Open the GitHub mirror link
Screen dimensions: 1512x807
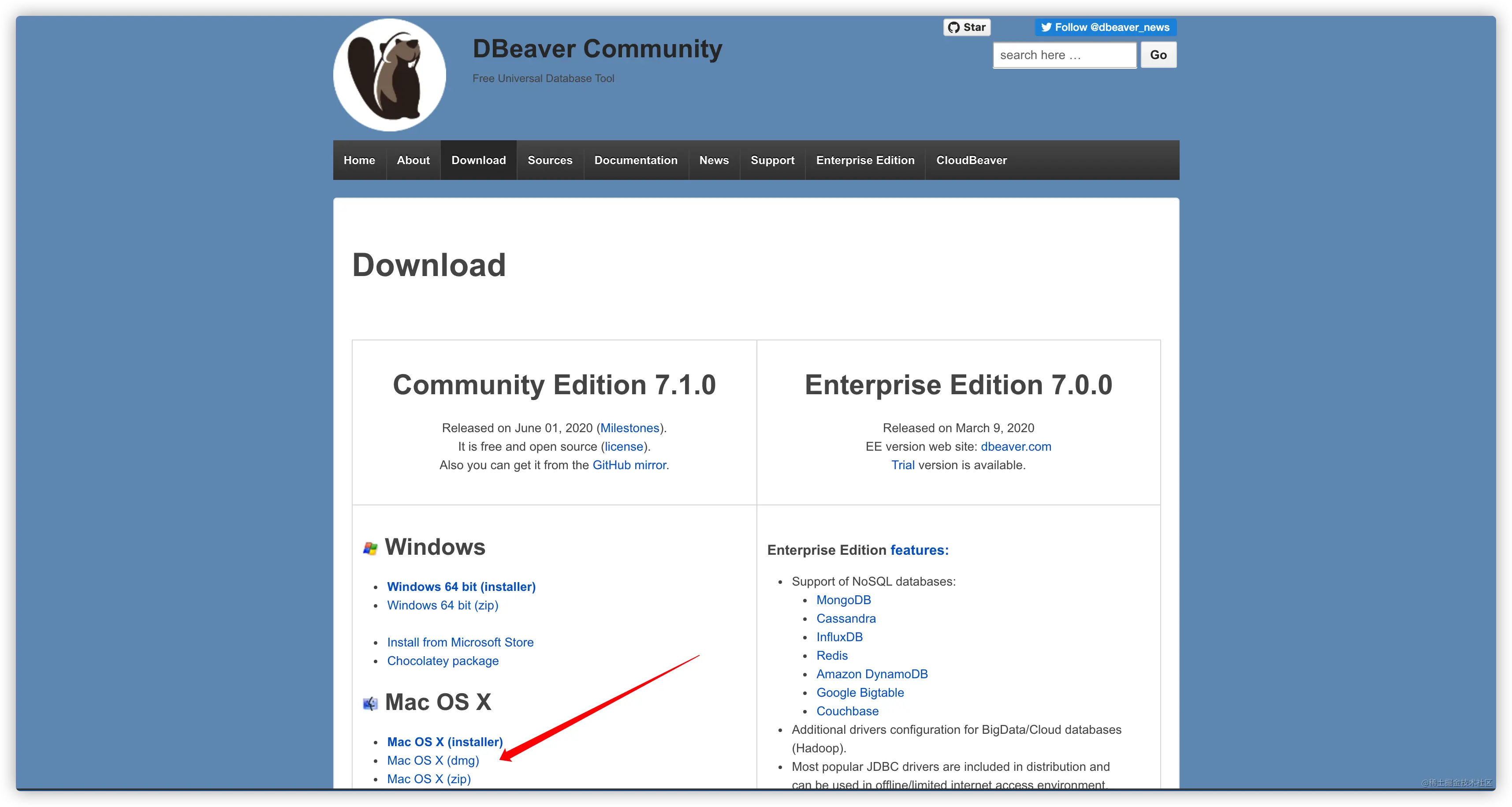(x=629, y=465)
